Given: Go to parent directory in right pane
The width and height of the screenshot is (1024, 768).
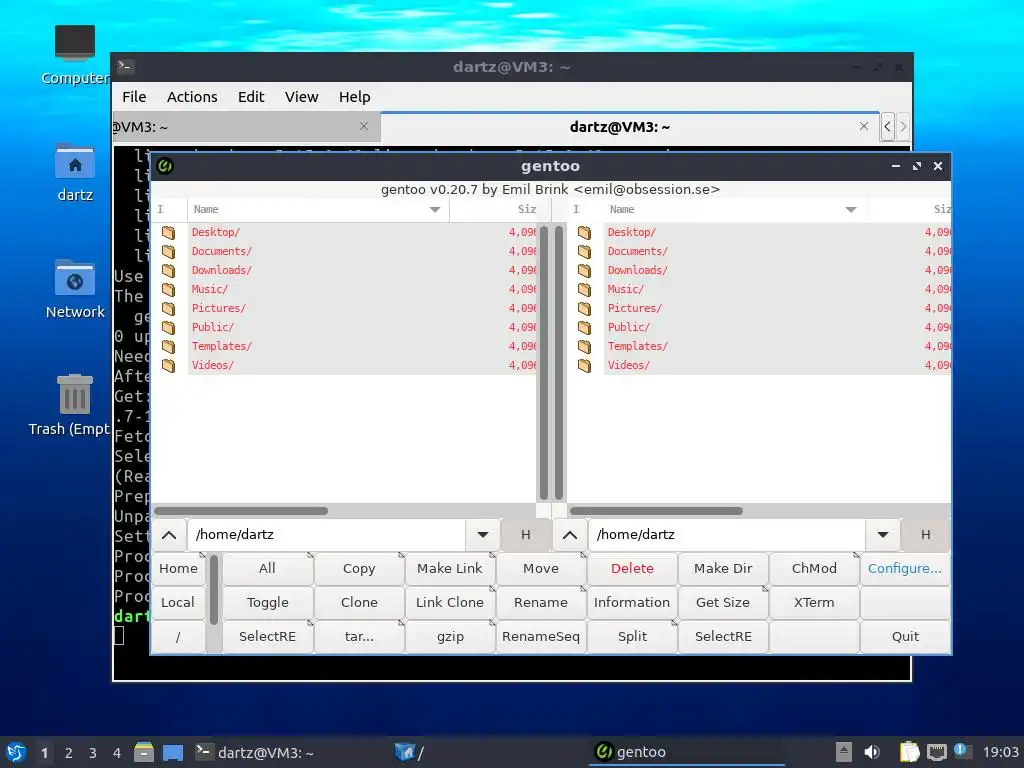Looking at the screenshot, I should click(569, 535).
